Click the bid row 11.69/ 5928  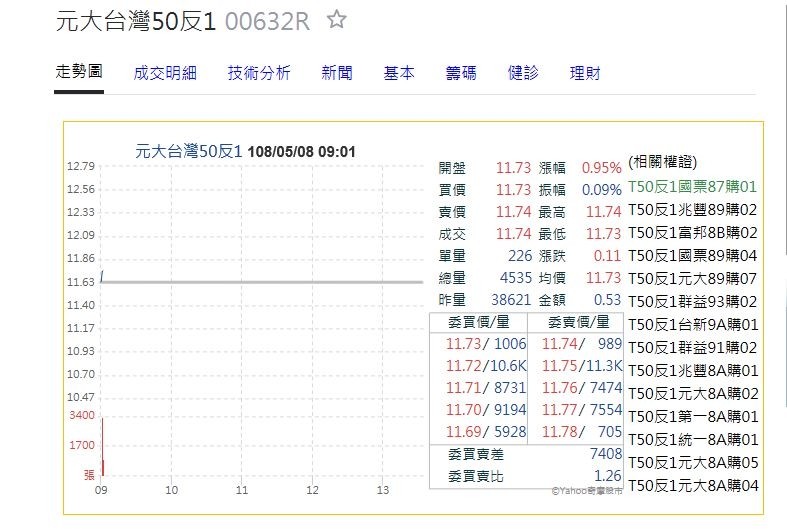(486, 432)
